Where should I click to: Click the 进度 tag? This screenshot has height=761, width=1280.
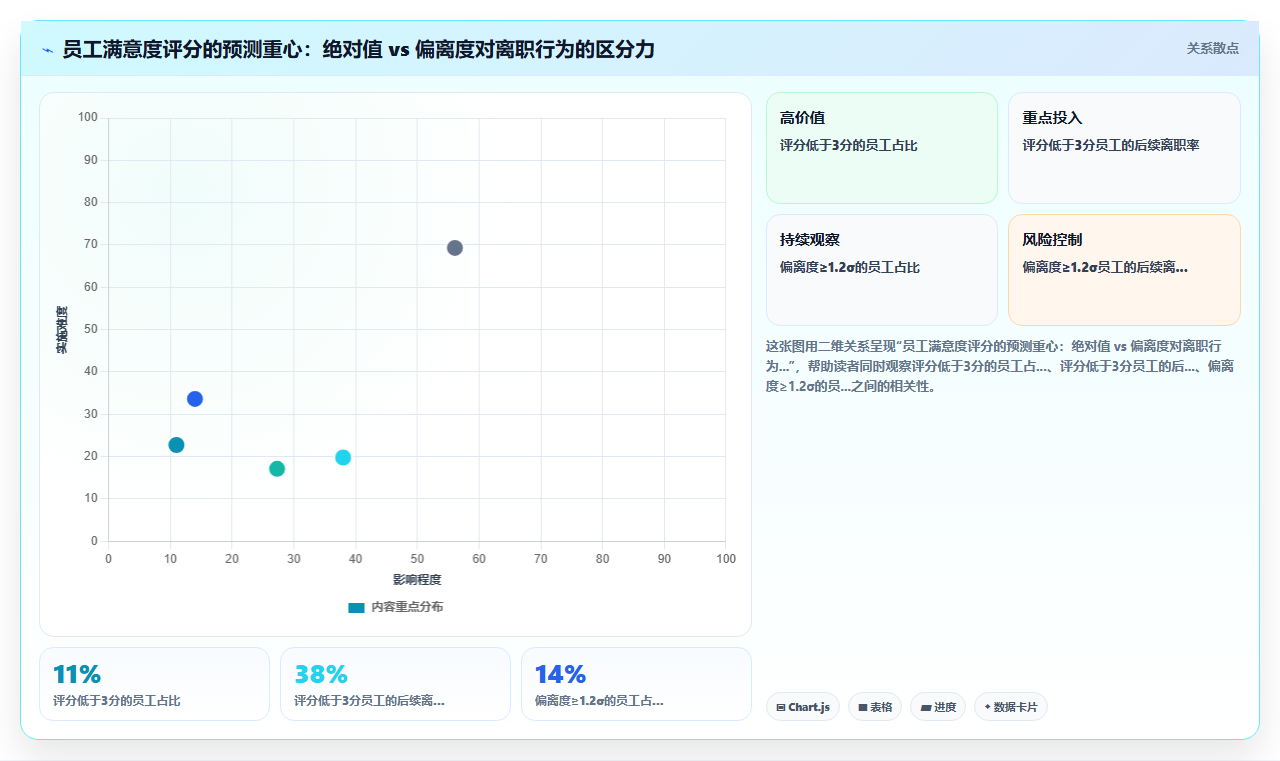(938, 707)
